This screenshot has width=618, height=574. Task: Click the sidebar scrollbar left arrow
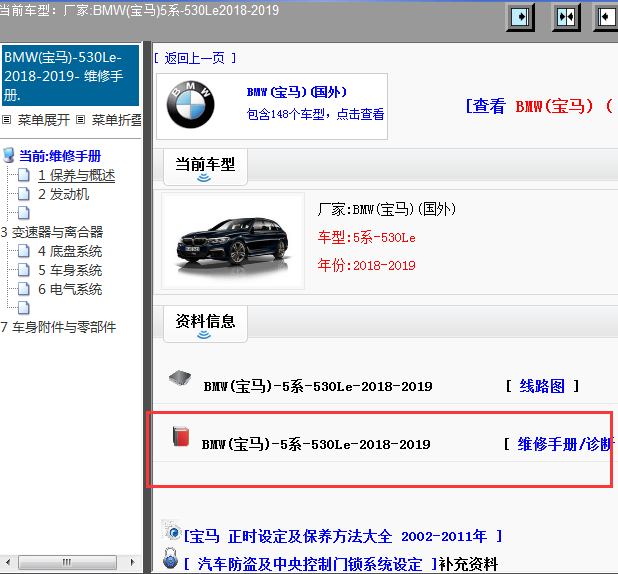pos(8,562)
